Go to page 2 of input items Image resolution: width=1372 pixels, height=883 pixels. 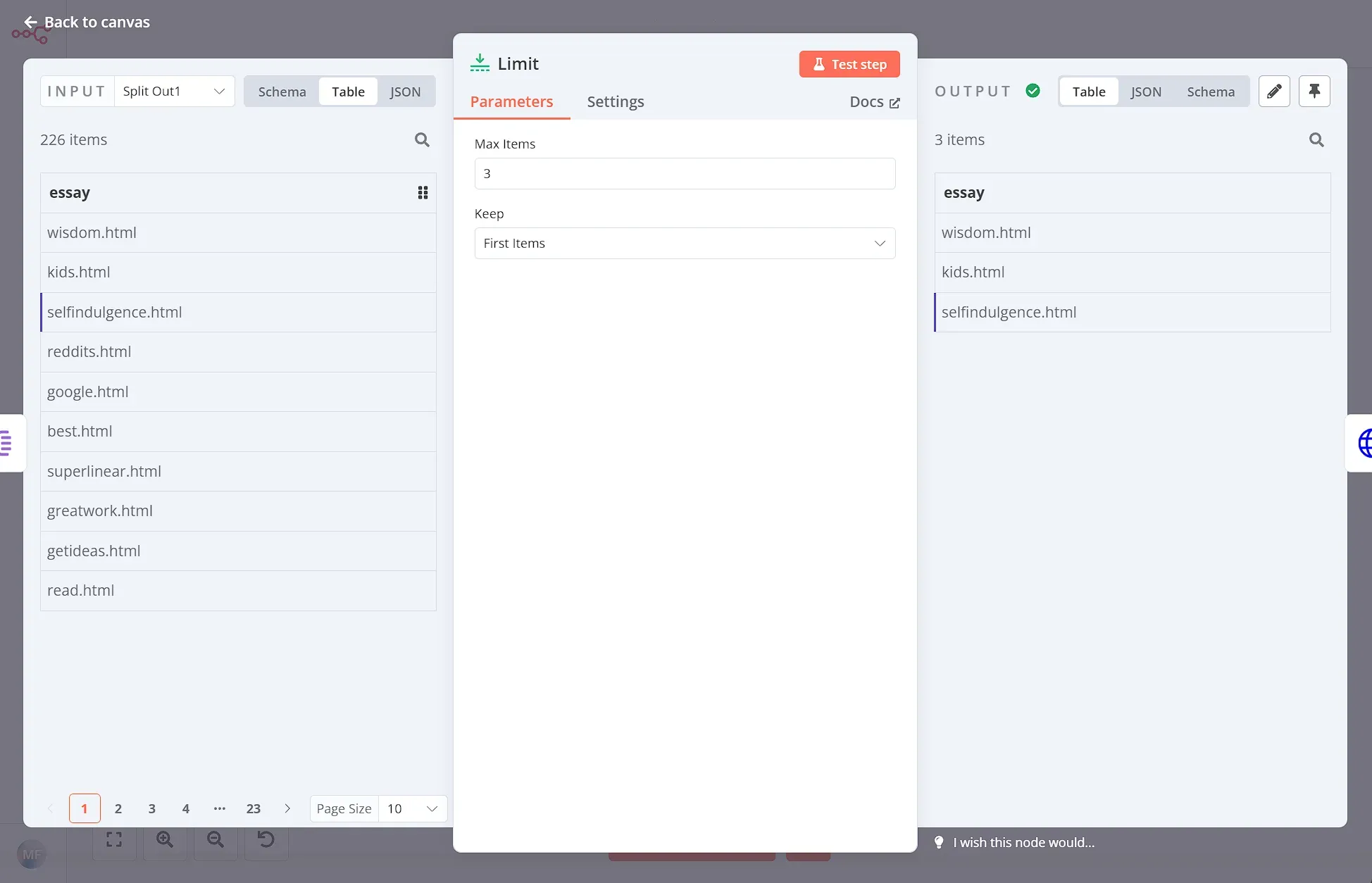click(x=118, y=808)
